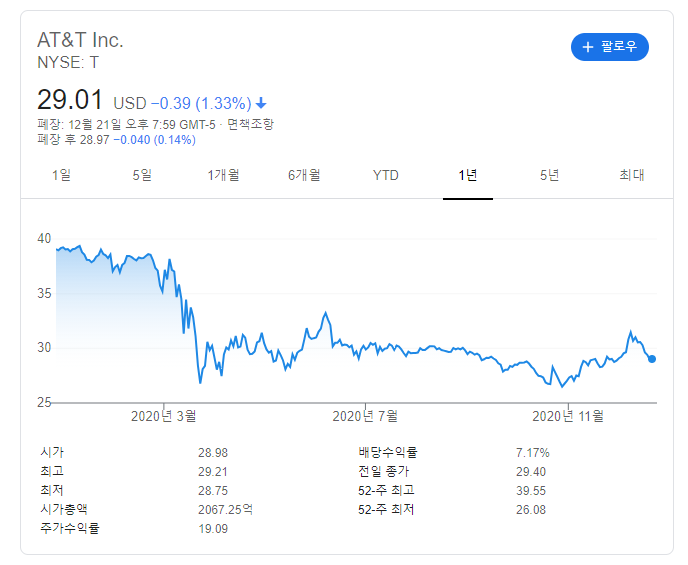Click the 25 y-axis label
The image size is (688, 565).
pos(44,402)
